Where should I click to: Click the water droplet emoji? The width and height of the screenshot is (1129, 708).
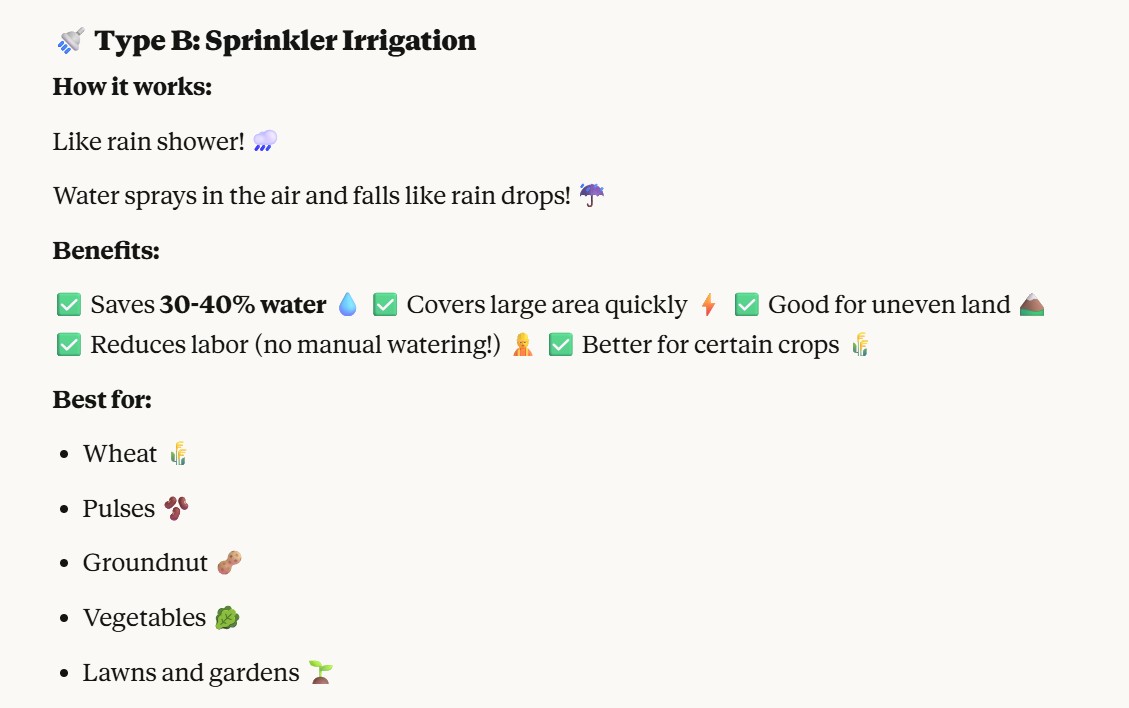(x=347, y=304)
